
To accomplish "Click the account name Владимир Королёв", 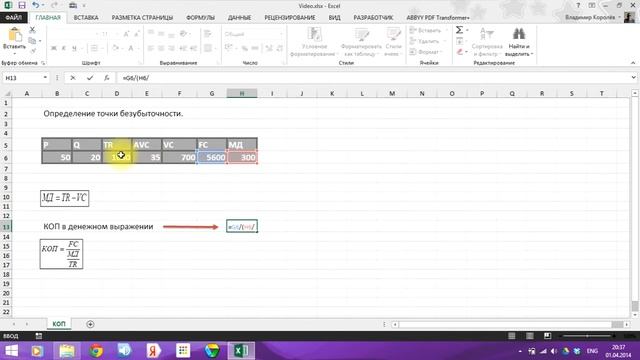I will [x=590, y=18].
